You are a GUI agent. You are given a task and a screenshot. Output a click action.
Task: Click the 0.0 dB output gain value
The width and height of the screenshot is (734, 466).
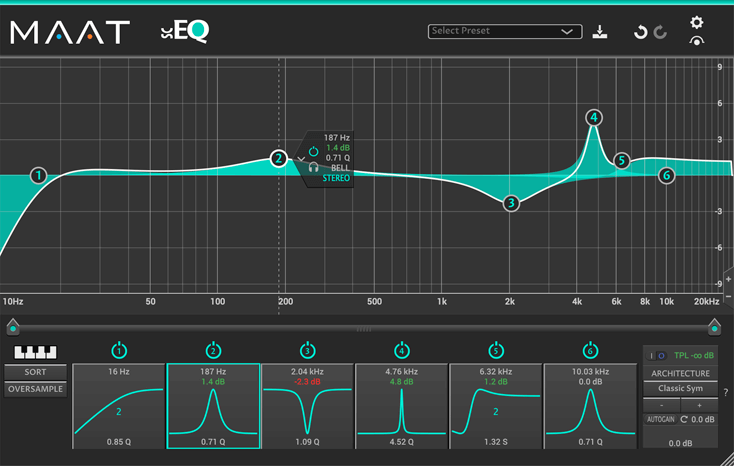pyautogui.click(x=681, y=443)
